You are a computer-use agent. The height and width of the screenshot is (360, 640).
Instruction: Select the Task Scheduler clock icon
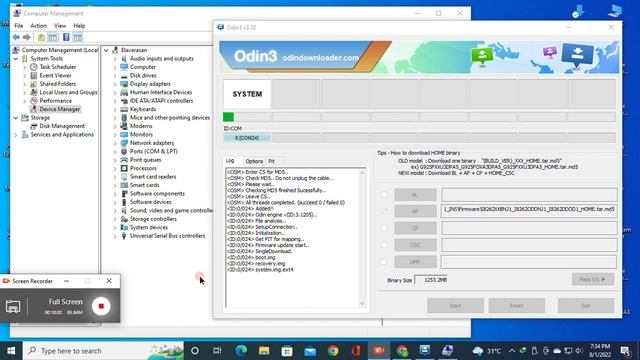tap(34, 67)
